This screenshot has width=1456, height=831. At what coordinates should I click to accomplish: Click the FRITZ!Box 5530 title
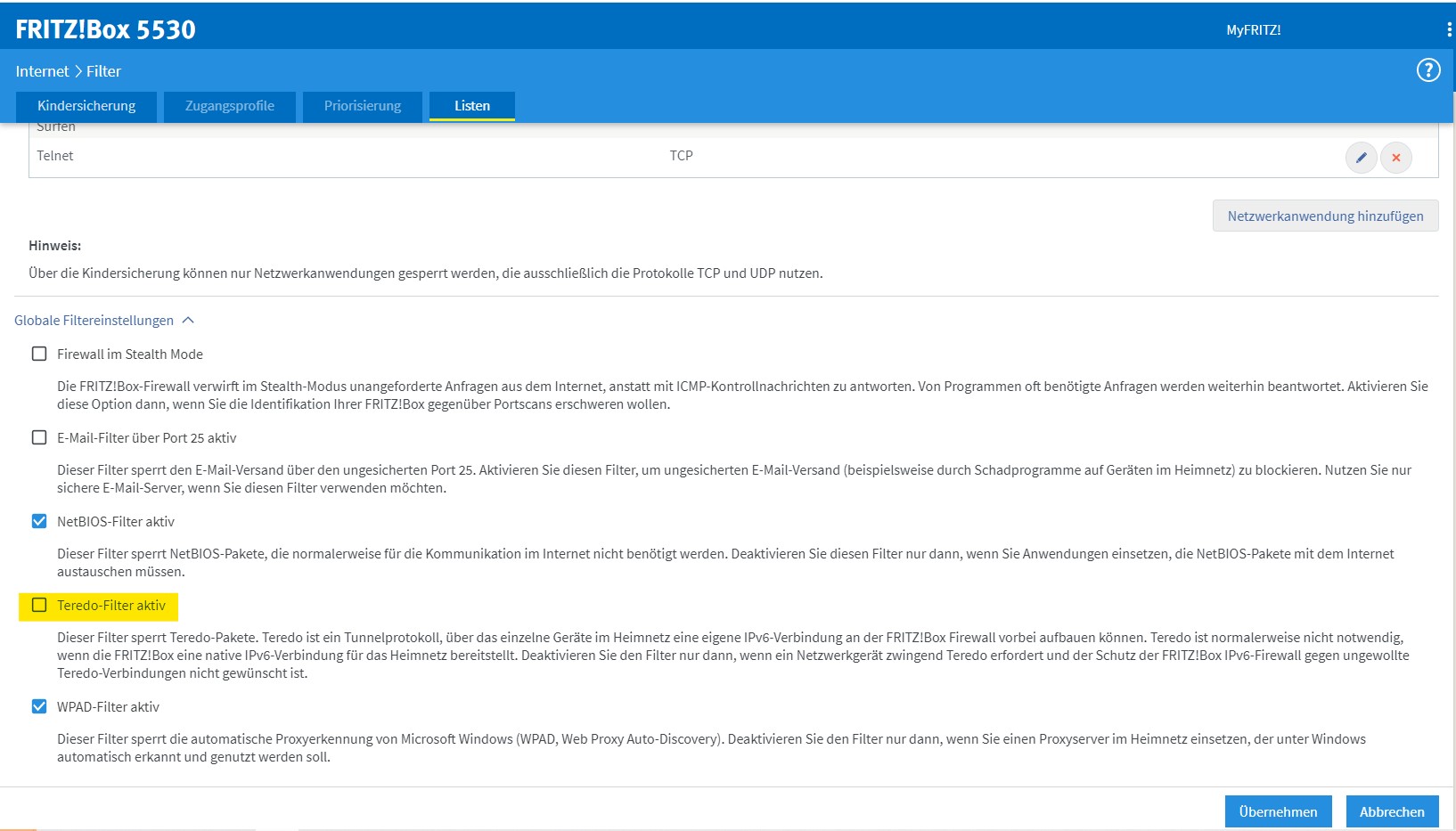105,29
